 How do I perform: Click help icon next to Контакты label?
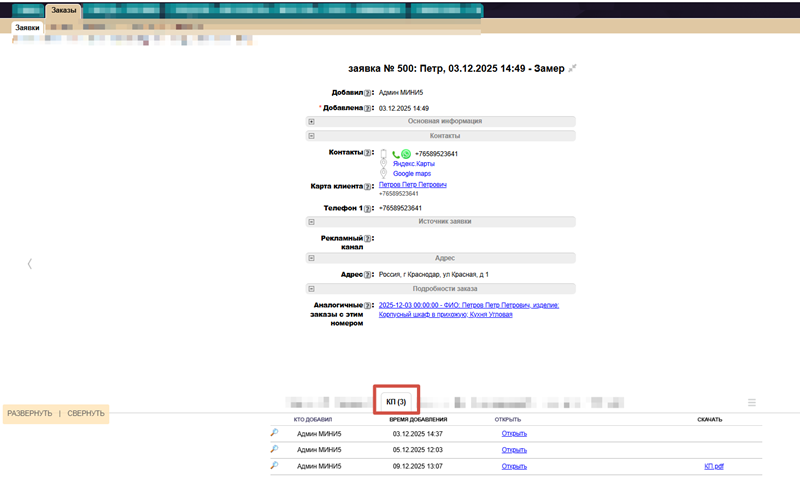coord(368,153)
